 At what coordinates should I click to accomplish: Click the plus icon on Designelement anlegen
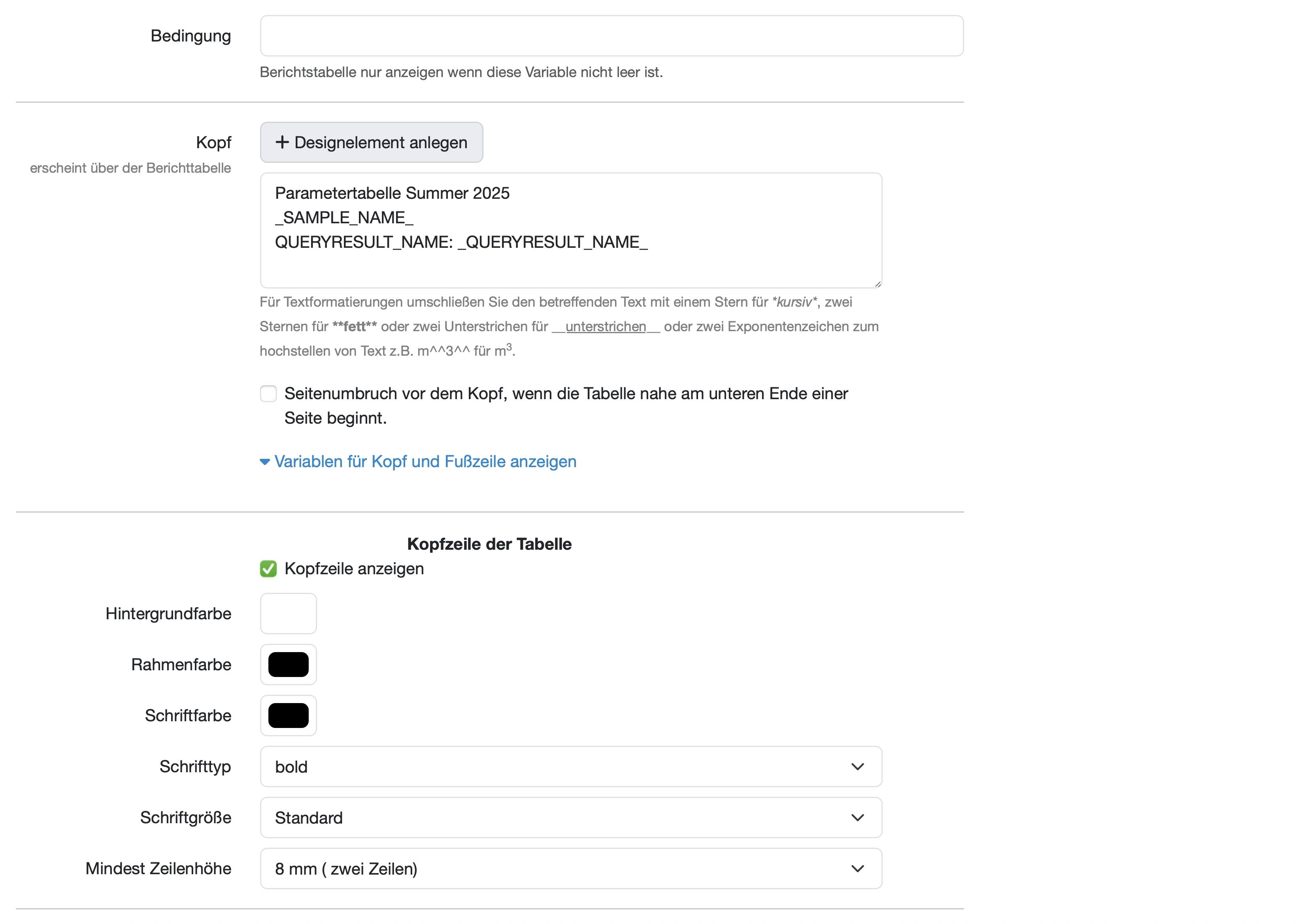(282, 142)
